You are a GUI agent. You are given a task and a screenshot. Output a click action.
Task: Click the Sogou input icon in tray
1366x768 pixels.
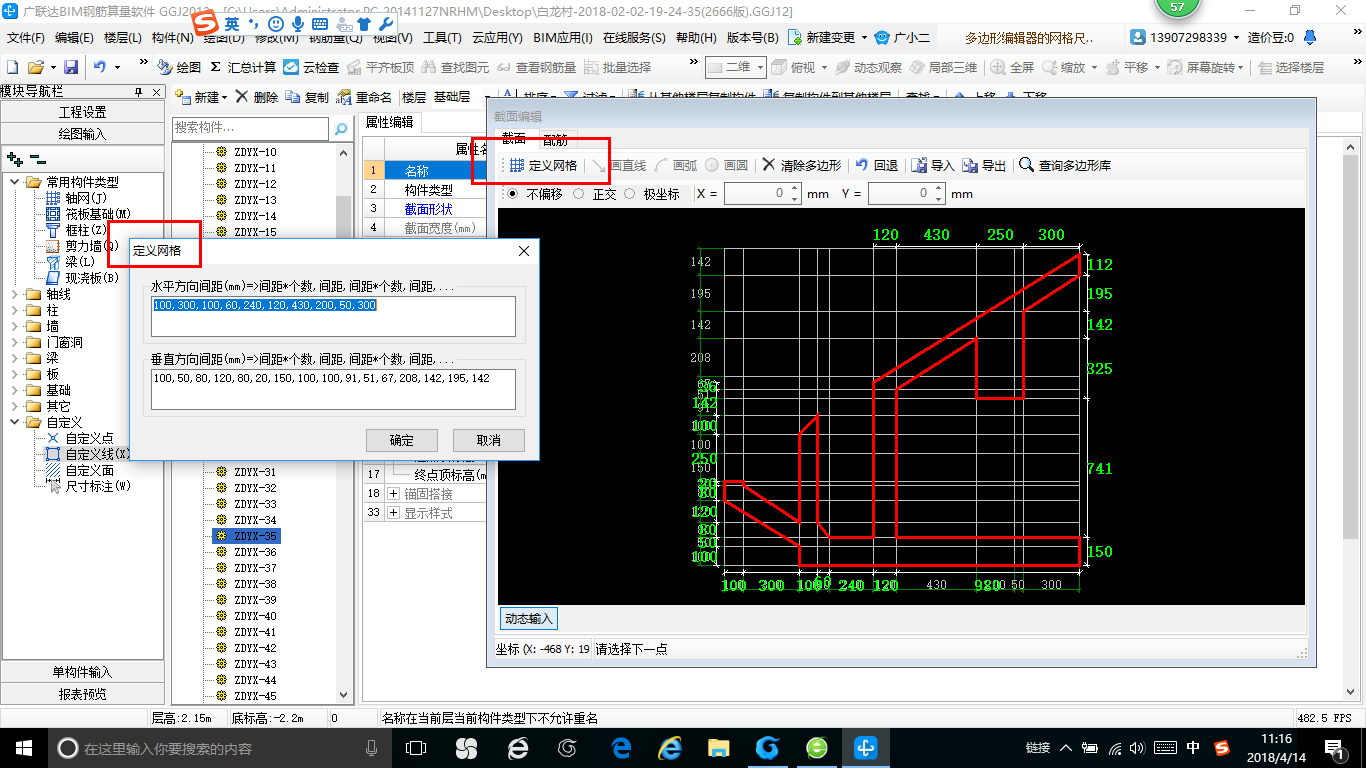(x=1221, y=747)
